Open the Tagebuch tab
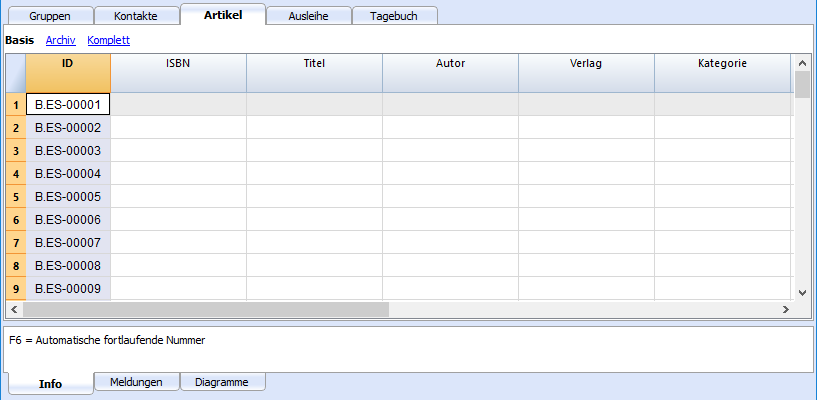Screen dimensions: 817x400 pyautogui.click(x=394, y=16)
